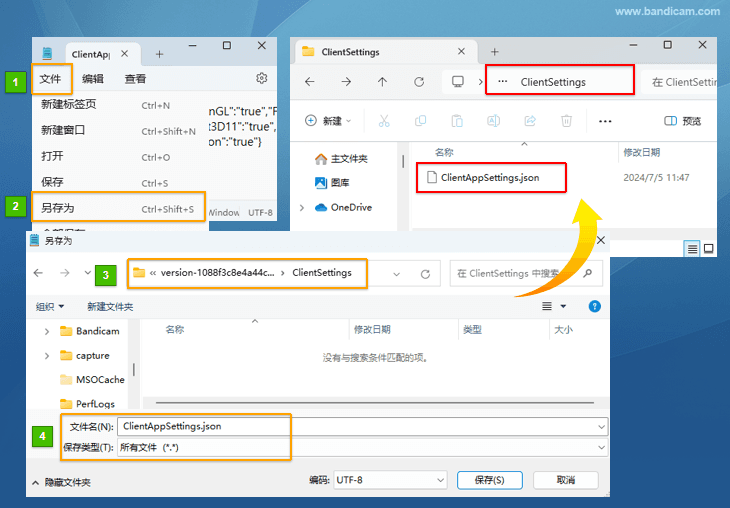Choose 新建标签页 from the file menu
730x508 pixels.
pos(118,105)
